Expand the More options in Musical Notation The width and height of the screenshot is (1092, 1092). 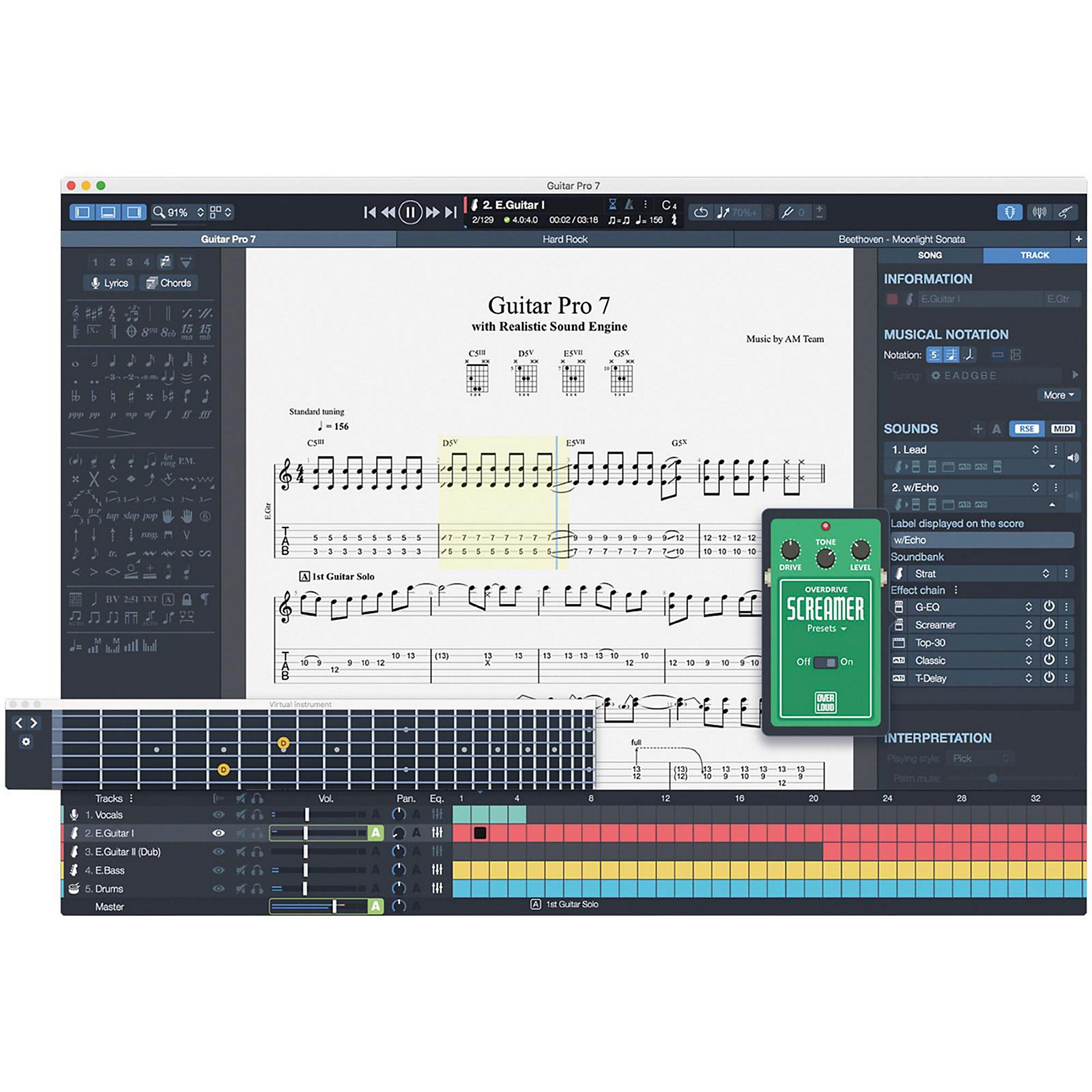[1058, 395]
